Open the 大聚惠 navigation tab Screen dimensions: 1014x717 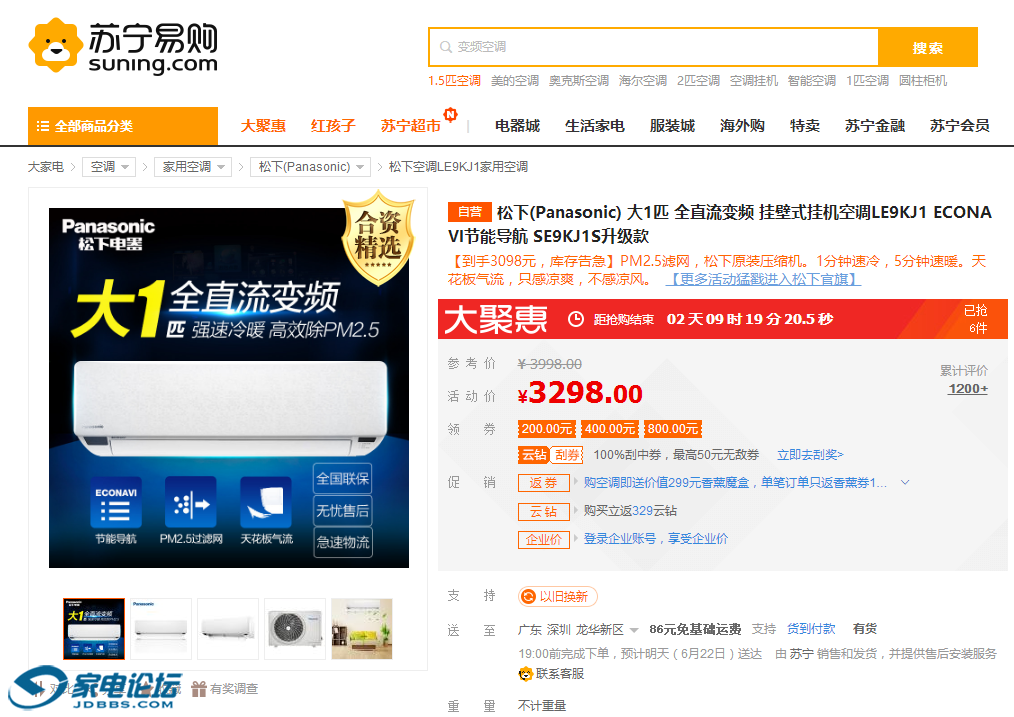coord(263,126)
